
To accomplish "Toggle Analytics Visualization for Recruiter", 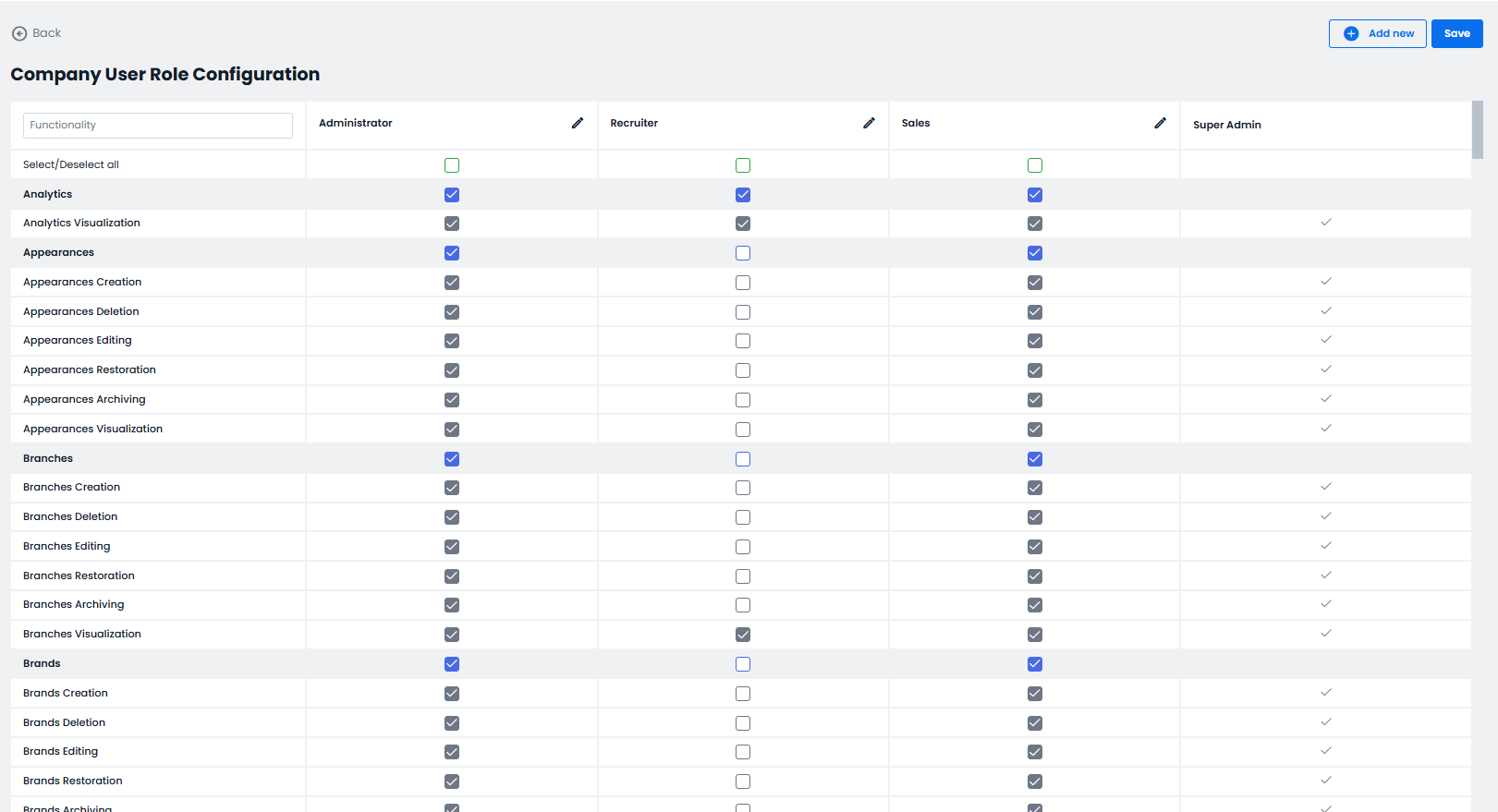I will 743,224.
